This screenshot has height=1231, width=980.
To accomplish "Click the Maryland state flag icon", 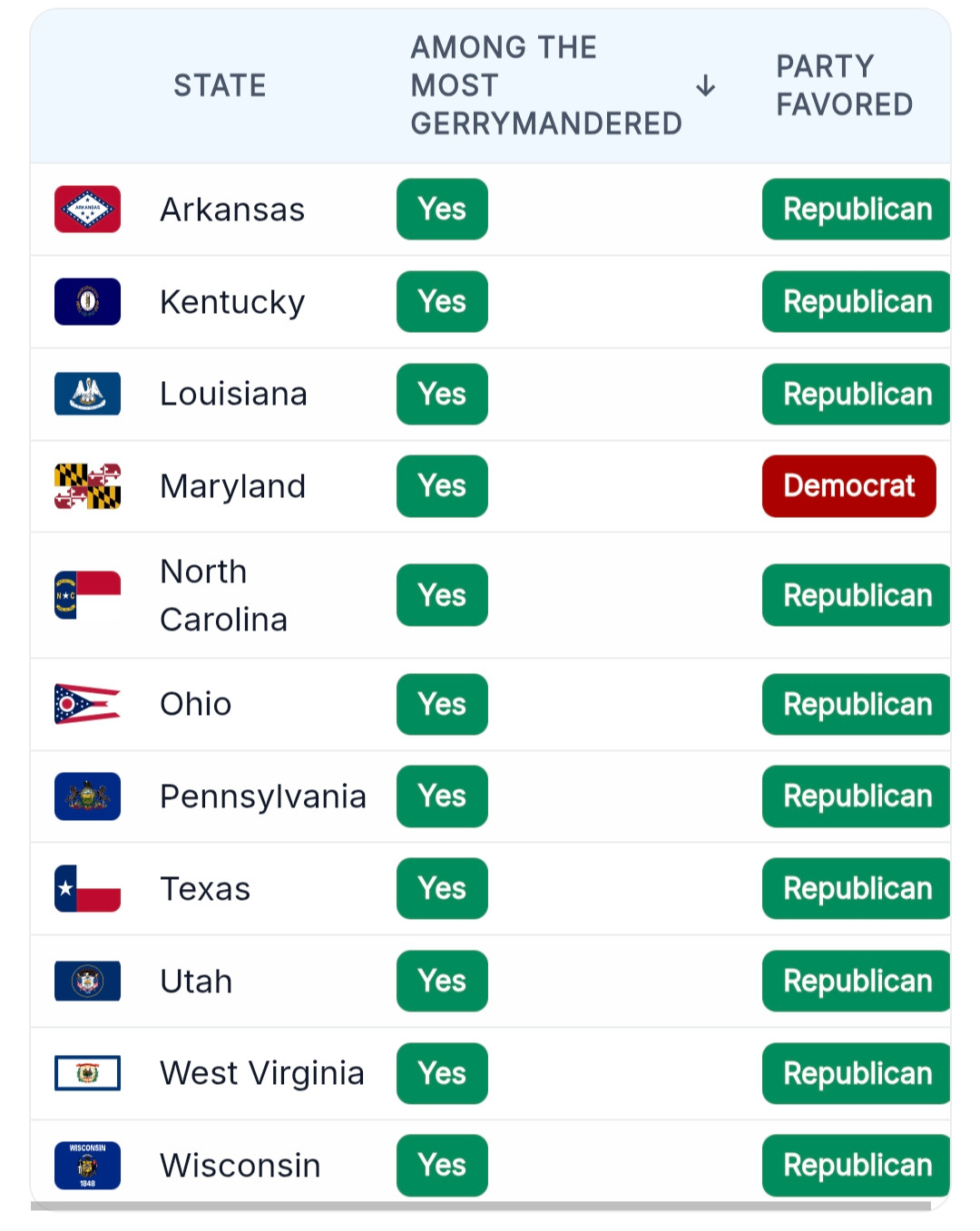I will 87,486.
